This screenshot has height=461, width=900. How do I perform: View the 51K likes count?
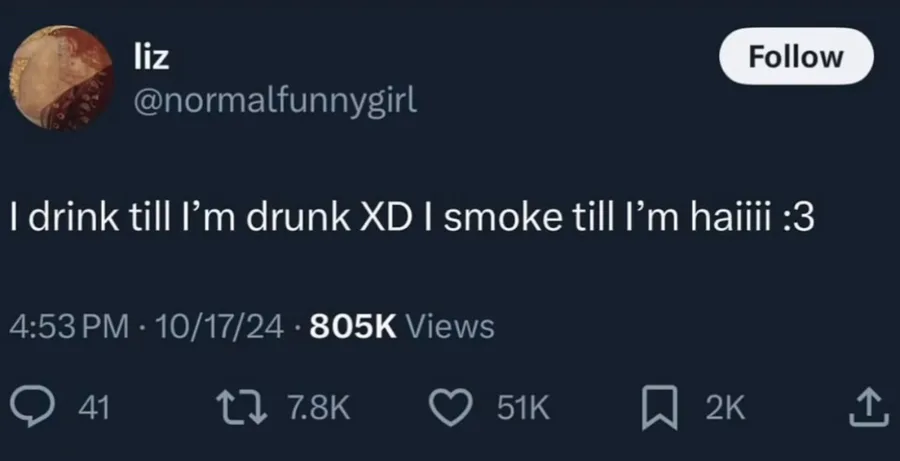[523, 408]
